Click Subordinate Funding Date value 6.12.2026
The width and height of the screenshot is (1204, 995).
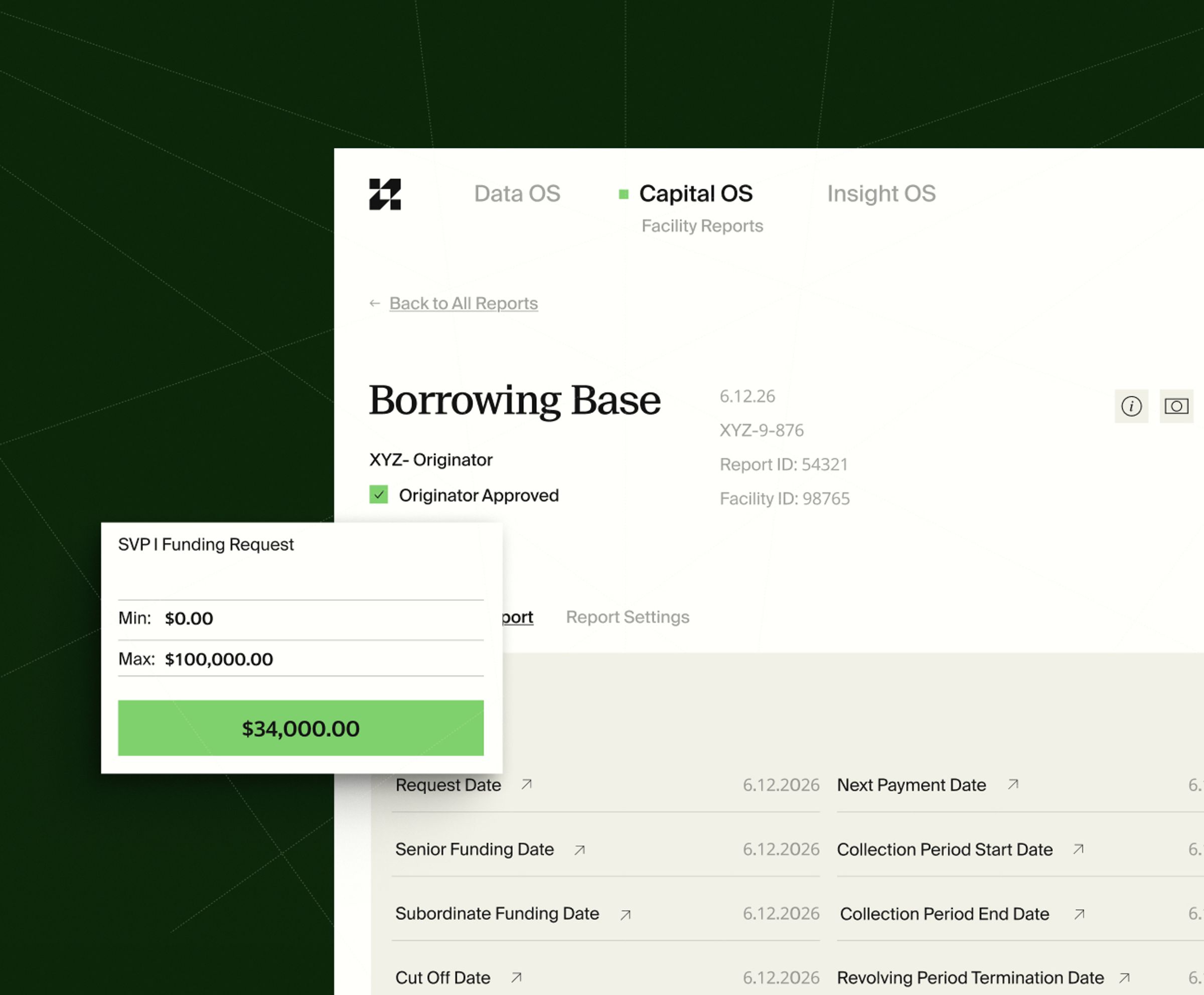pos(781,913)
